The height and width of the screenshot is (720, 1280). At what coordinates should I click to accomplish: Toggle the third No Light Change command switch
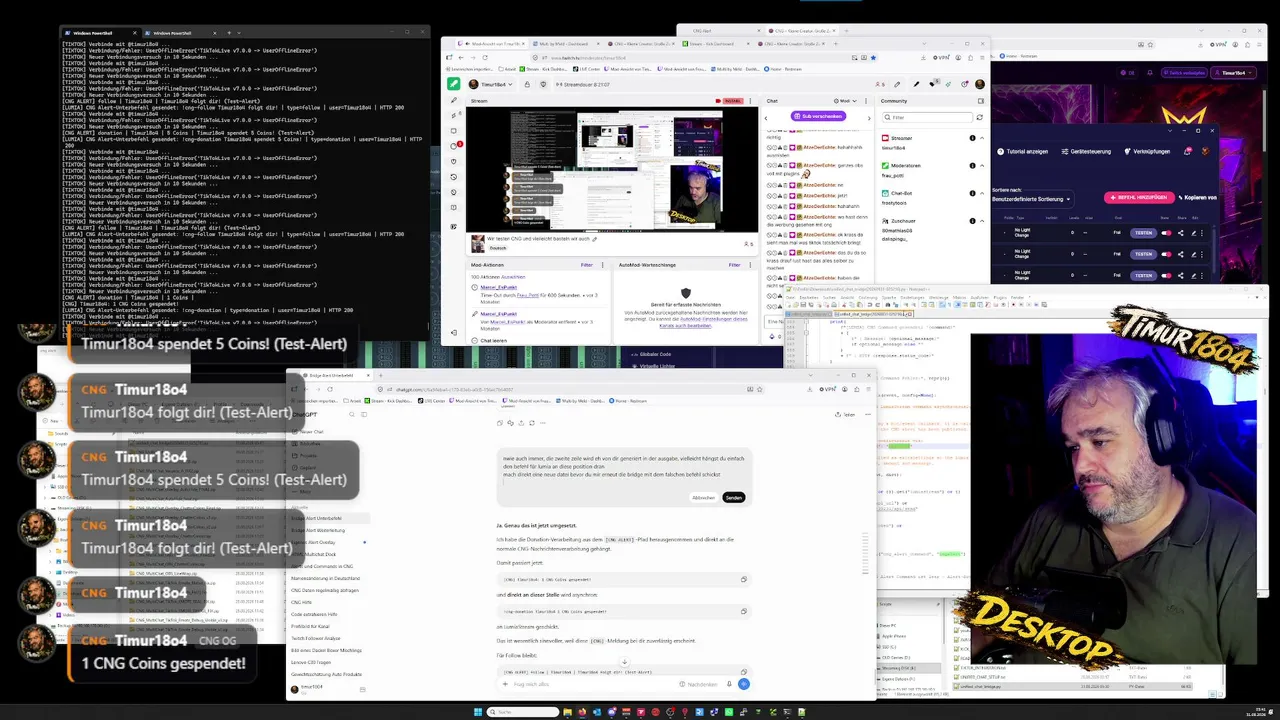1165,274
